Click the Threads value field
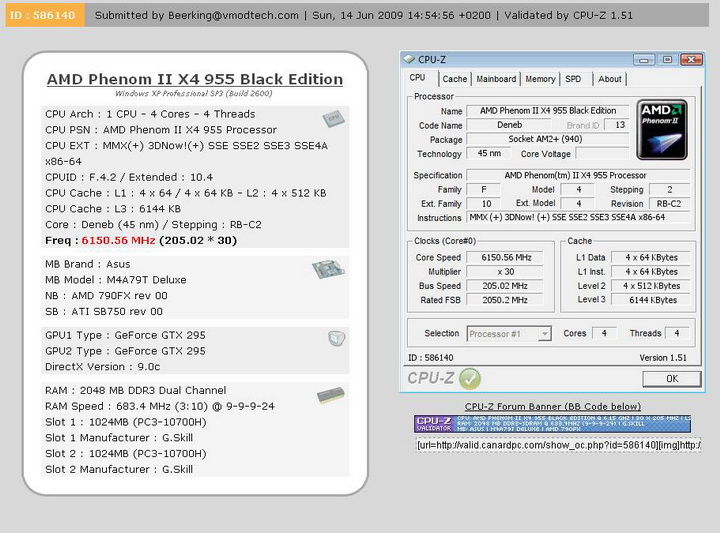This screenshot has width=720, height=533. point(677,333)
